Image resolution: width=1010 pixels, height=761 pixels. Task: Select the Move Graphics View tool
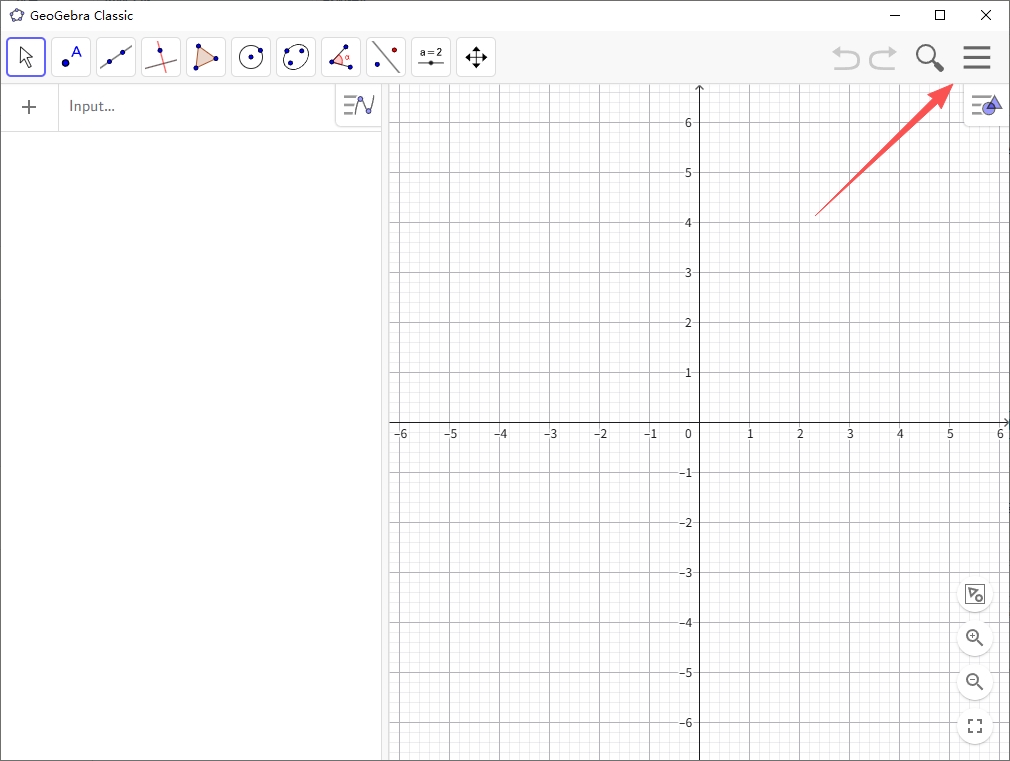coord(476,57)
